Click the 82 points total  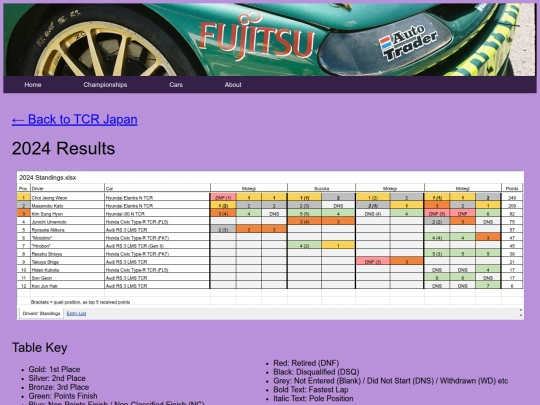[512, 214]
